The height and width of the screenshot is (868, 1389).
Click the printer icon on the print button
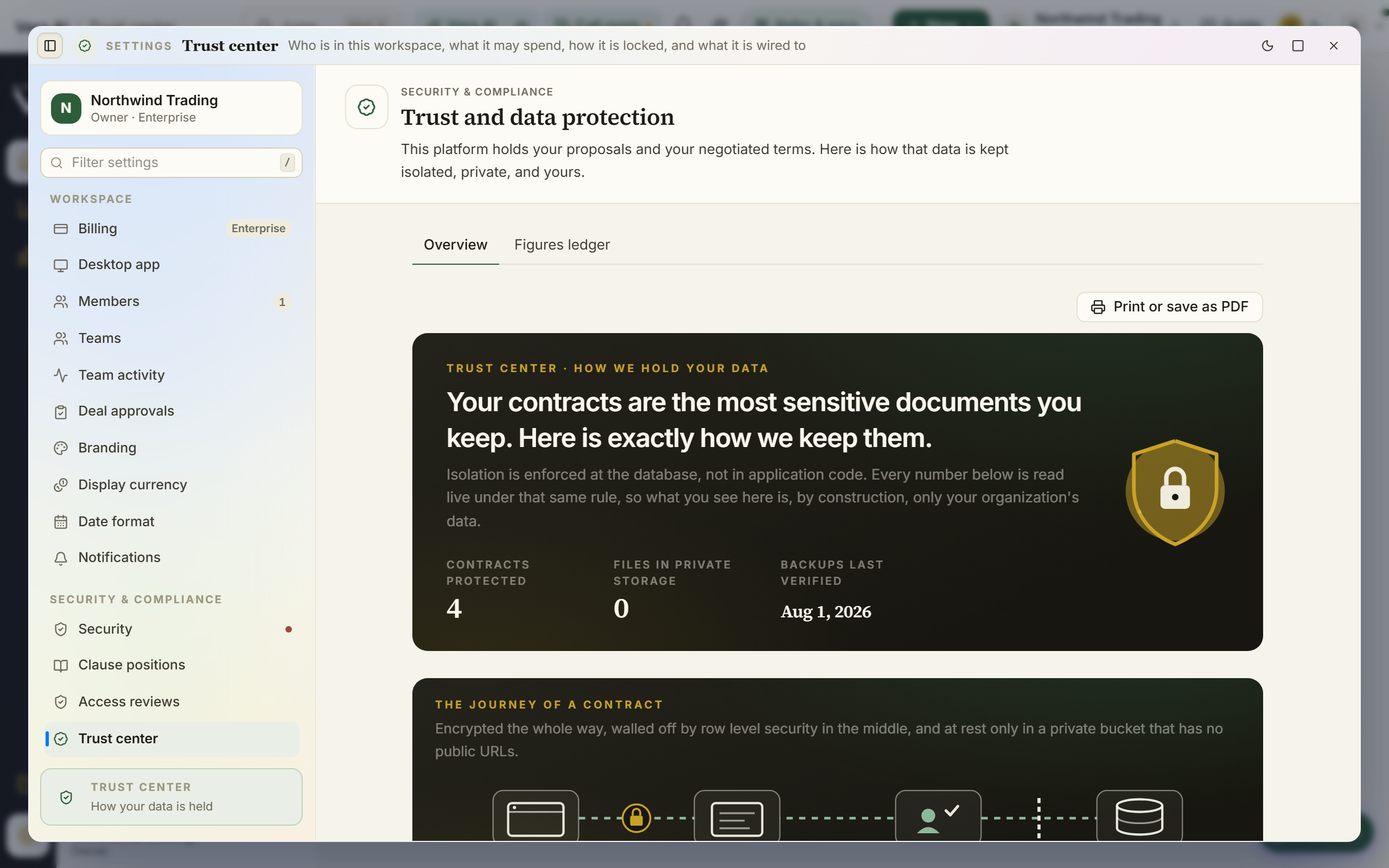[1098, 307]
